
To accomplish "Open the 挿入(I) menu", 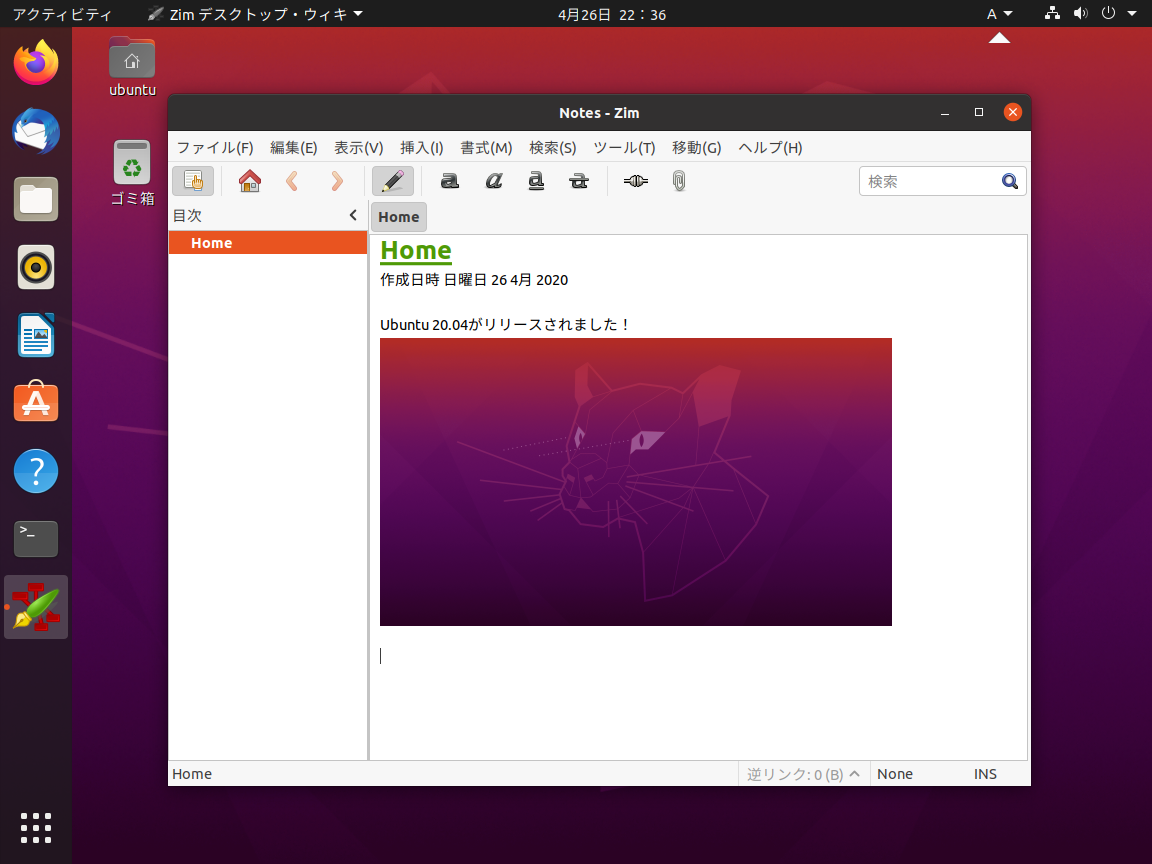I will (x=422, y=148).
